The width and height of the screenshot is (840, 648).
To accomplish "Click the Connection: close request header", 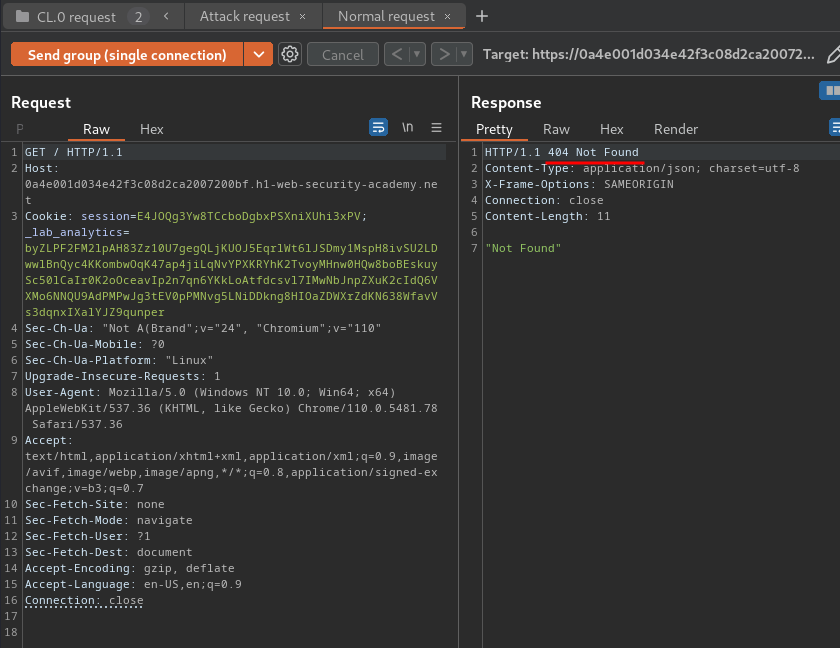I will tap(84, 600).
